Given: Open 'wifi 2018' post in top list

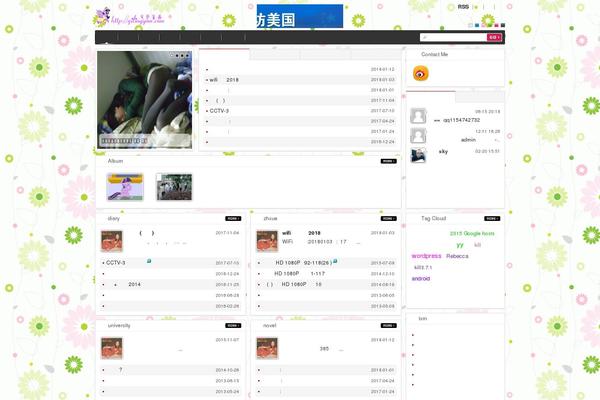Looking at the screenshot, I should [x=224, y=80].
